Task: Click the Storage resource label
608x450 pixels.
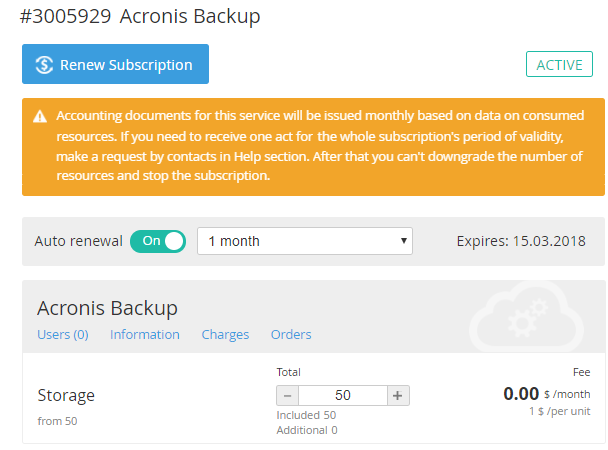Action: [x=66, y=396]
